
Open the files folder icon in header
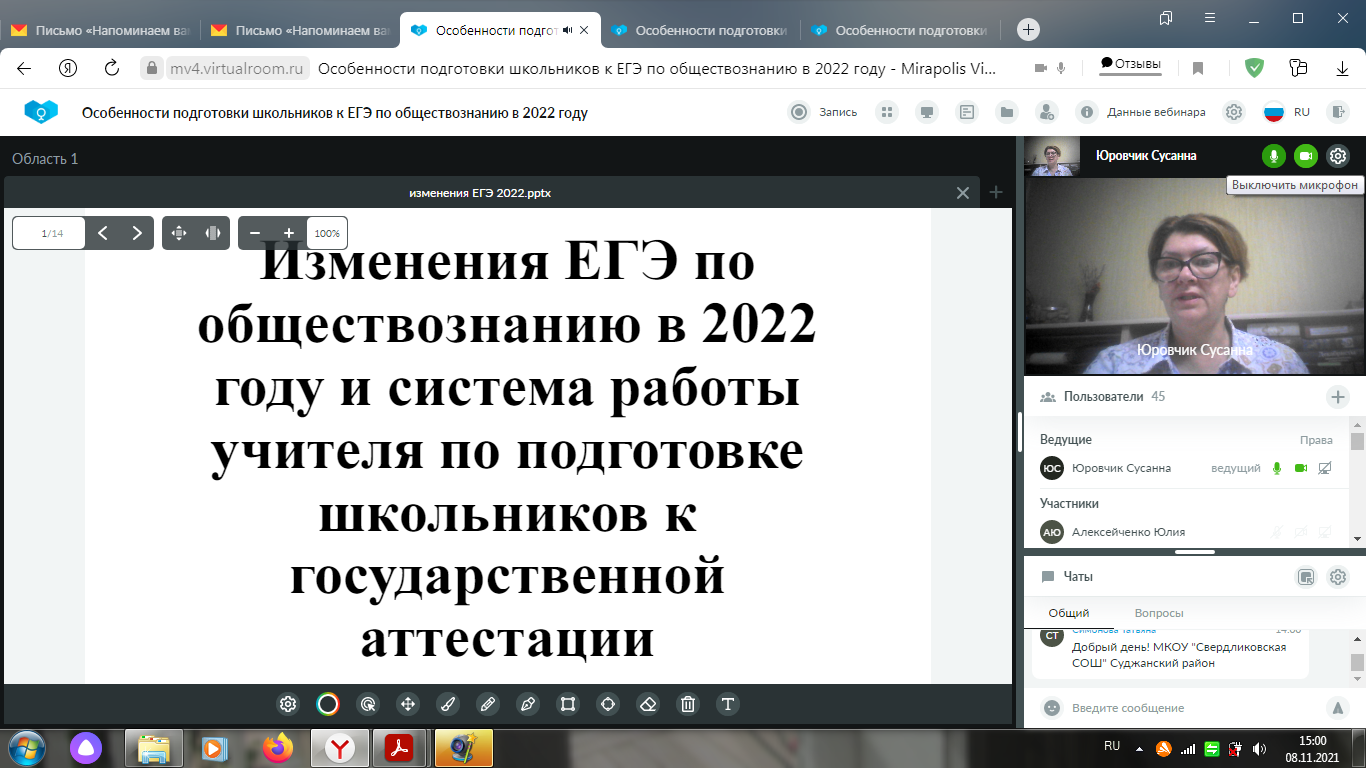pyautogui.click(x=1007, y=112)
